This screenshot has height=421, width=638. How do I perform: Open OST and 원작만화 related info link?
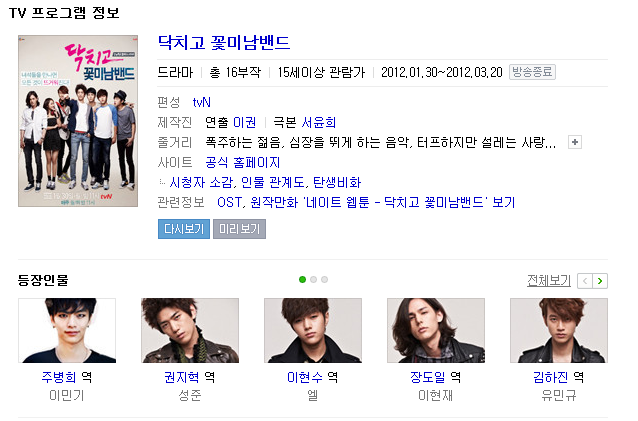coord(366,202)
